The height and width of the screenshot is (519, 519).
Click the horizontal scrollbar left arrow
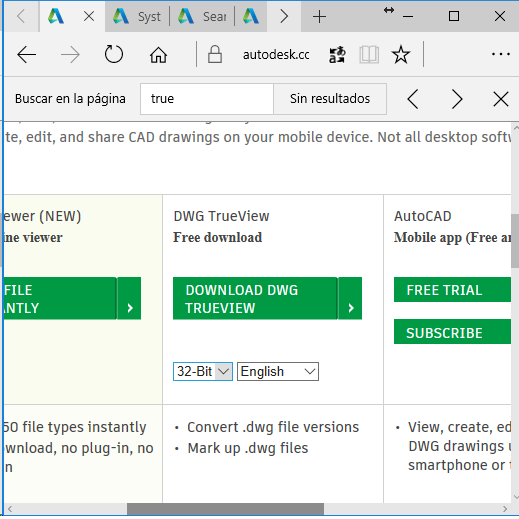pos(10,509)
